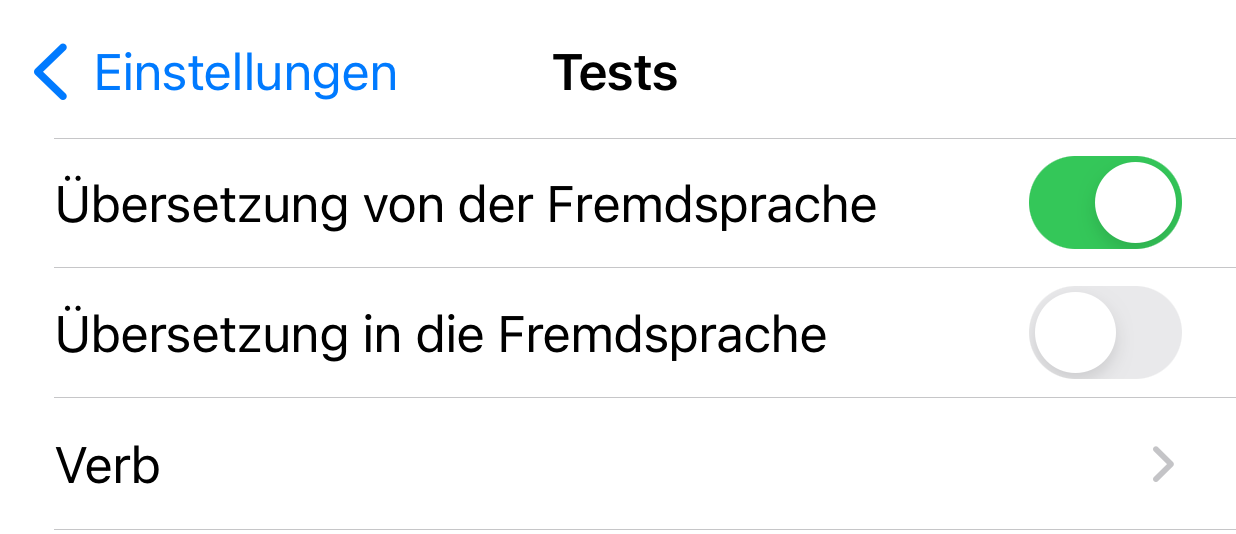
Task: Click the gray track of the disabled switch
Action: pos(1148,333)
